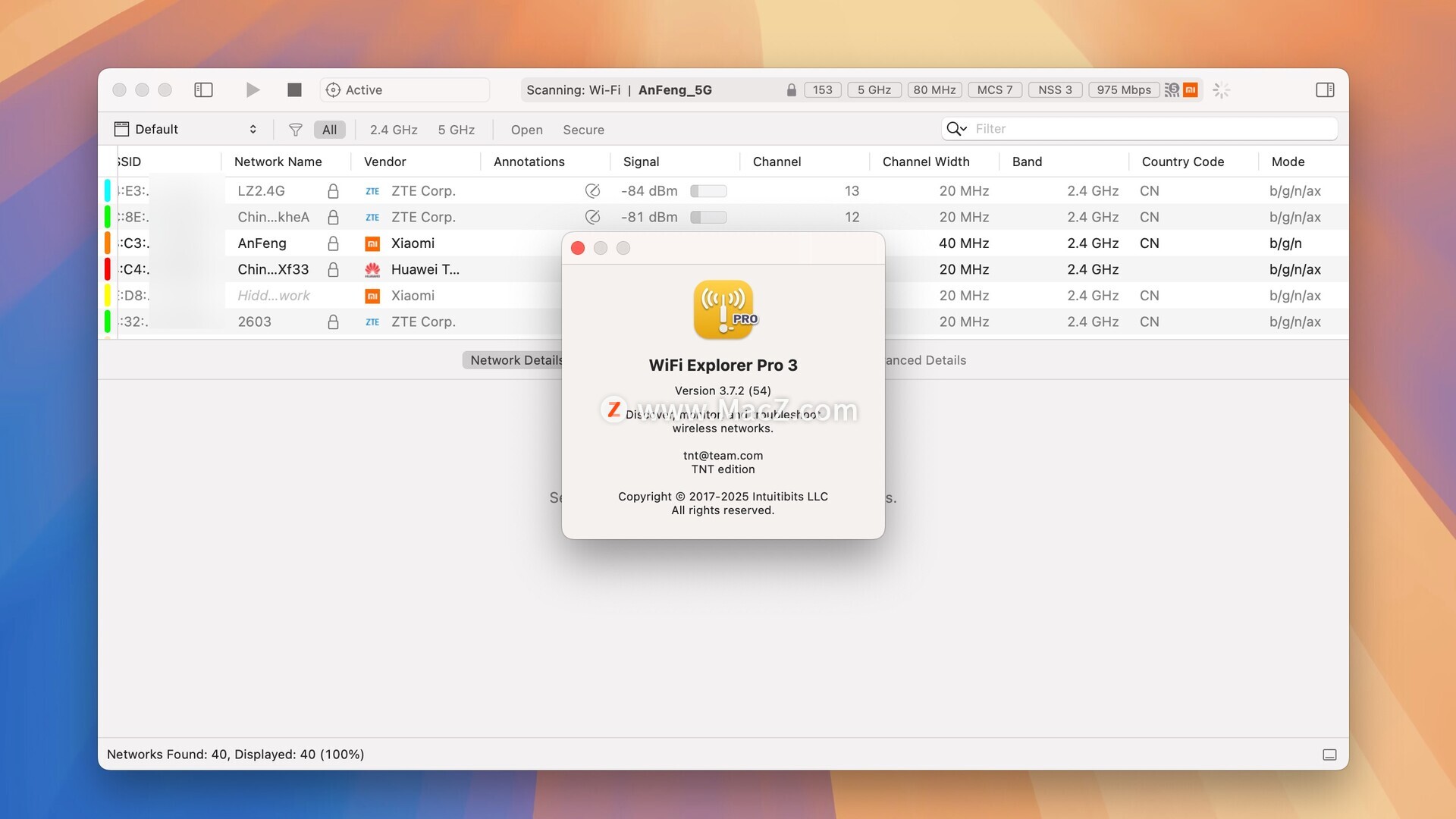The width and height of the screenshot is (1456, 819).
Task: Click the Huawei vendor logo
Action: click(372, 269)
